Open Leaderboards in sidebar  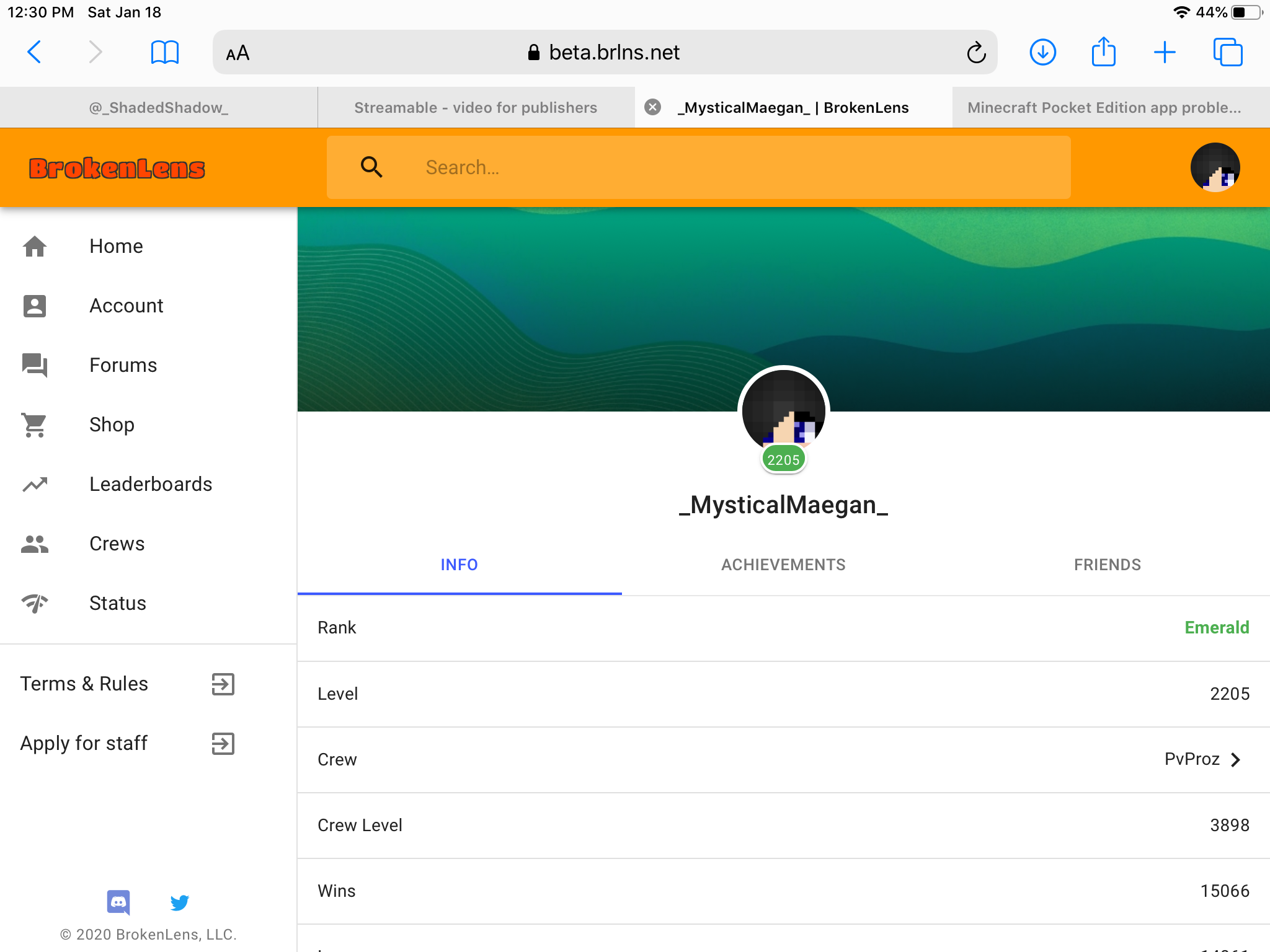click(x=149, y=484)
